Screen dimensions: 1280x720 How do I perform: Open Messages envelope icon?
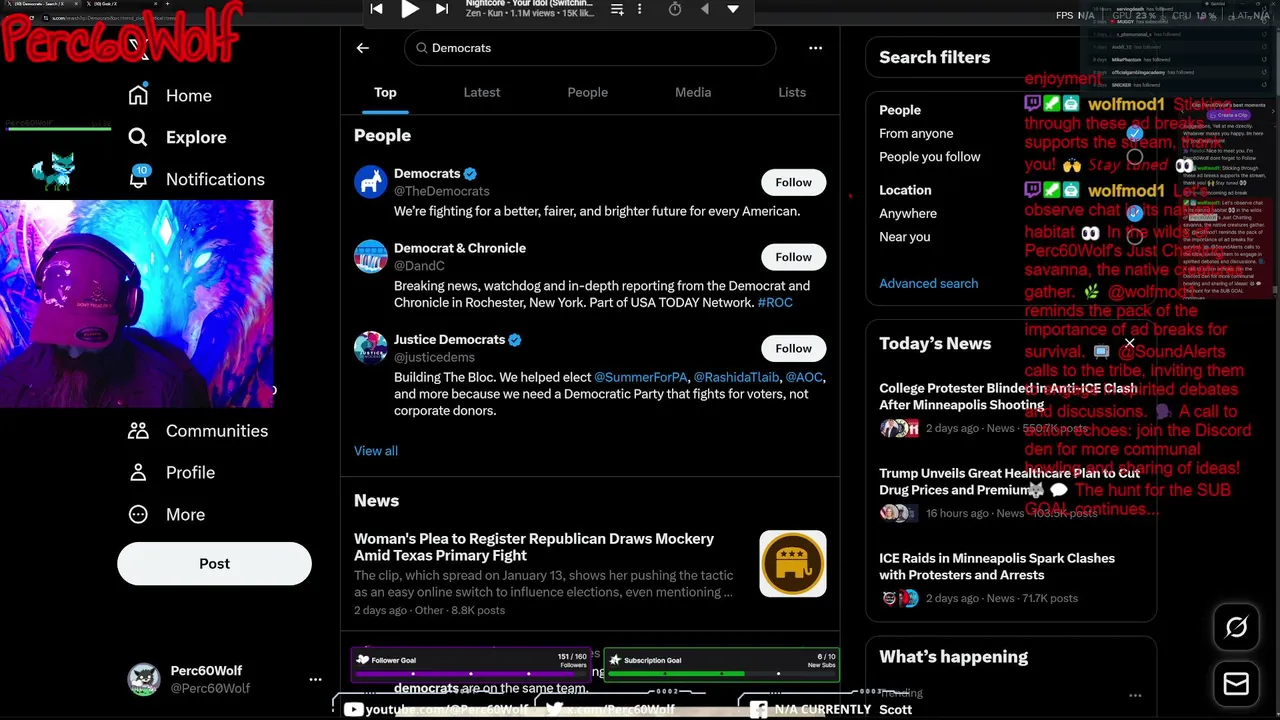coord(1236,683)
